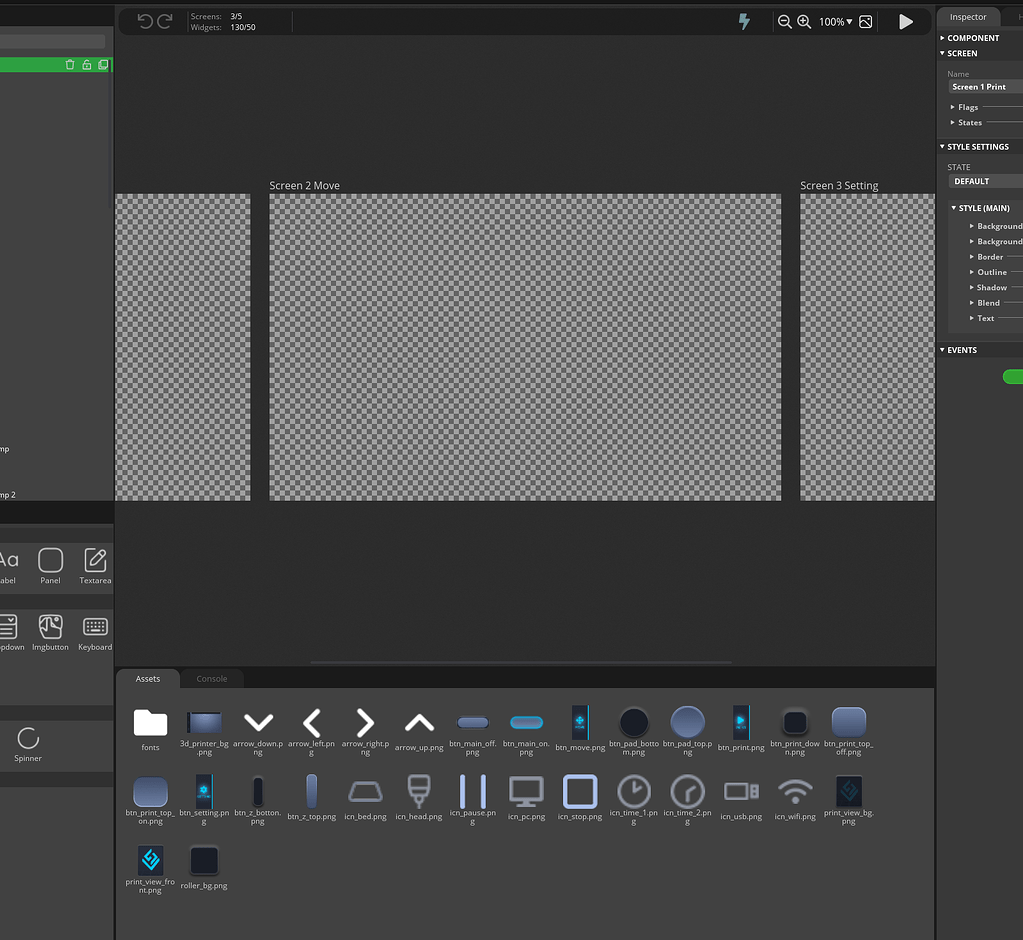Click the Undo arrow icon
1023x940 pixels.
click(x=145, y=22)
